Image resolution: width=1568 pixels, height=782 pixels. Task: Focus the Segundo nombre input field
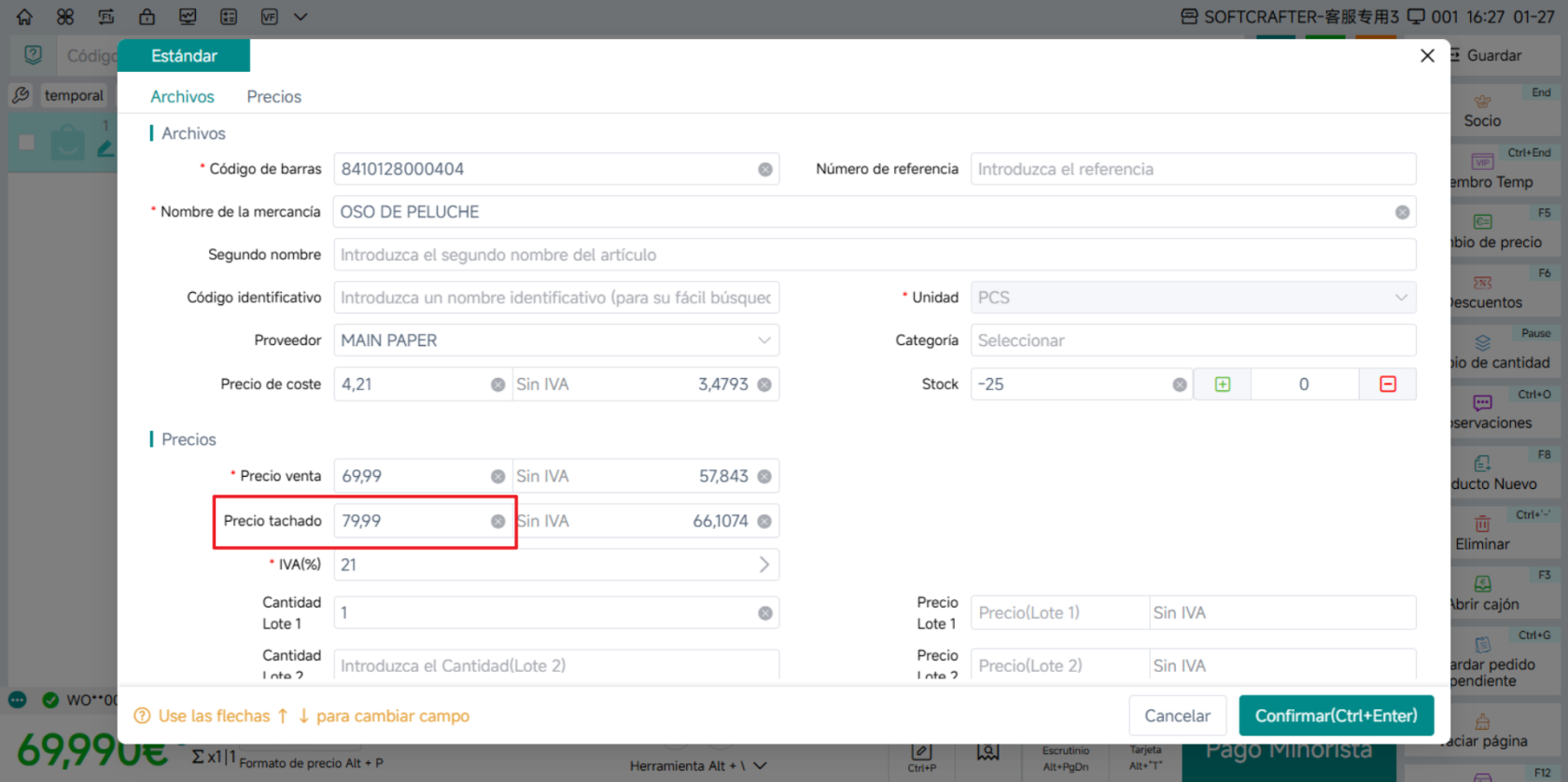pos(875,255)
